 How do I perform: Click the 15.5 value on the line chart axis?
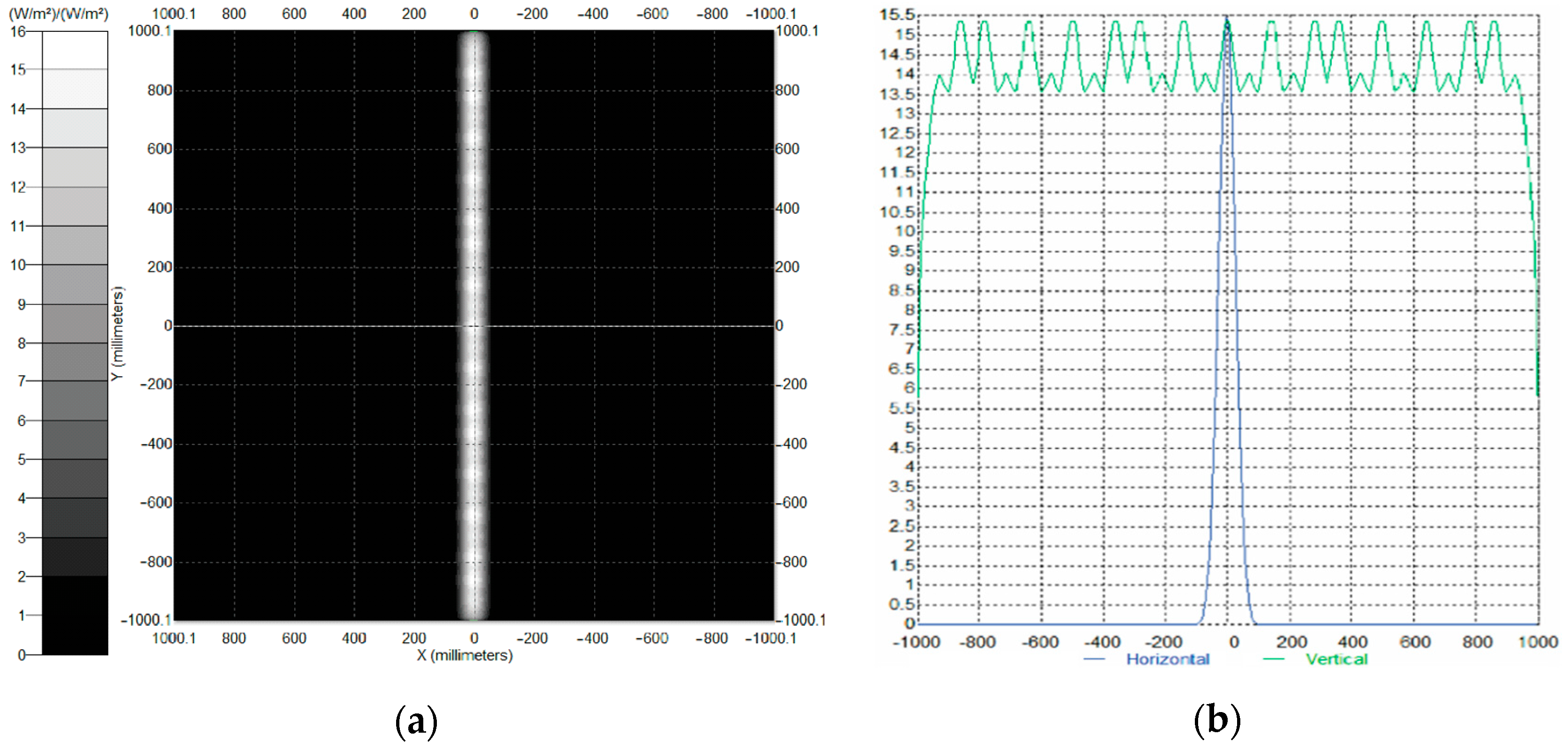(x=897, y=15)
